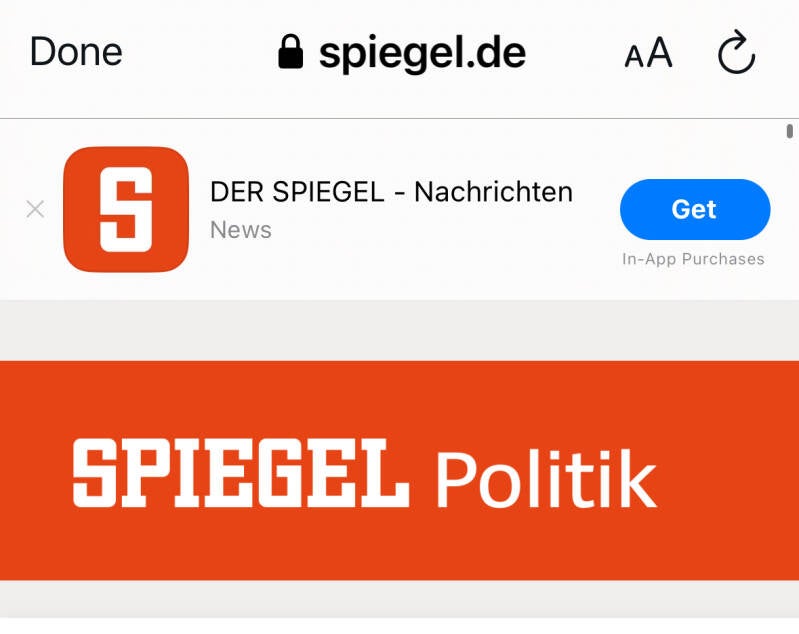Click the padlock security icon
Image resolution: width=799 pixels, height=634 pixels.
point(290,53)
